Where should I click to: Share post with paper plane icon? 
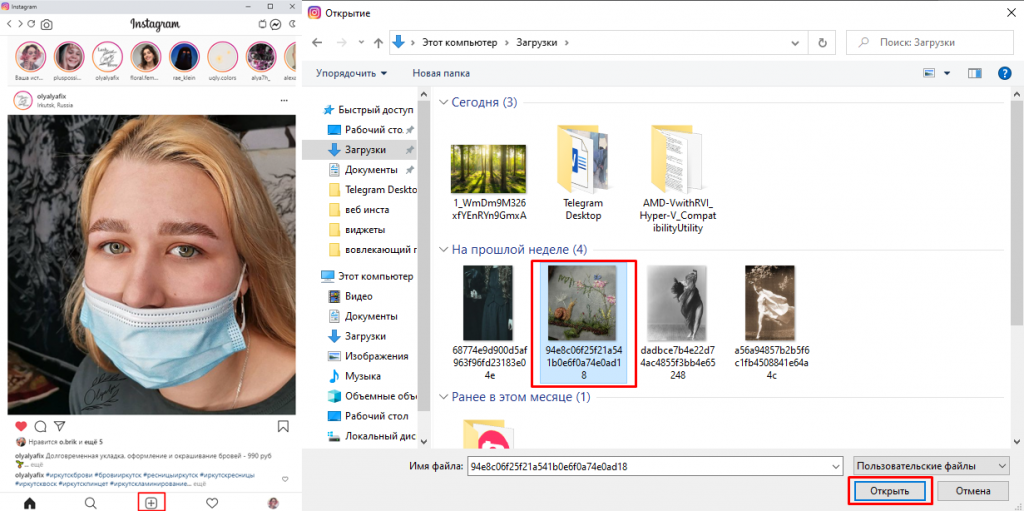(59, 426)
